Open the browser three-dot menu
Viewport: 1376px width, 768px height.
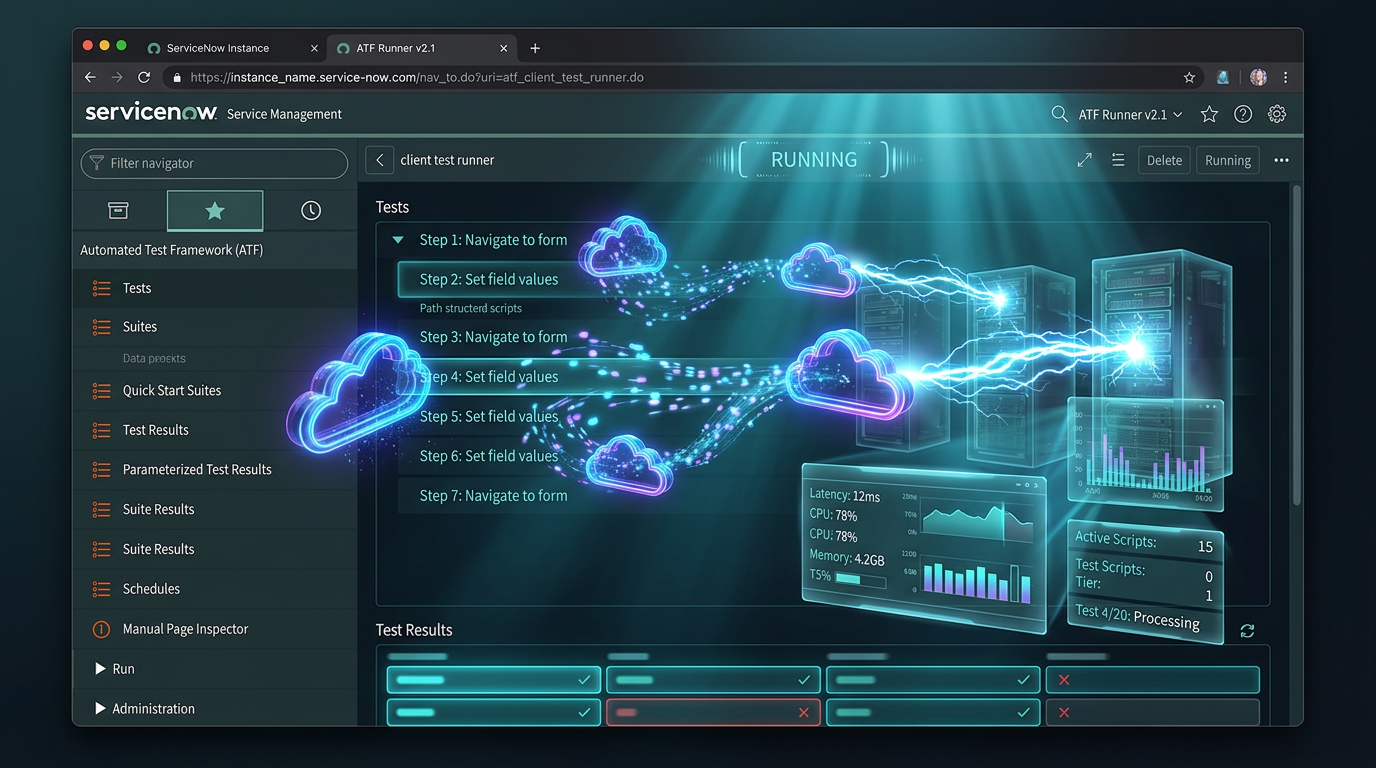coord(1285,77)
